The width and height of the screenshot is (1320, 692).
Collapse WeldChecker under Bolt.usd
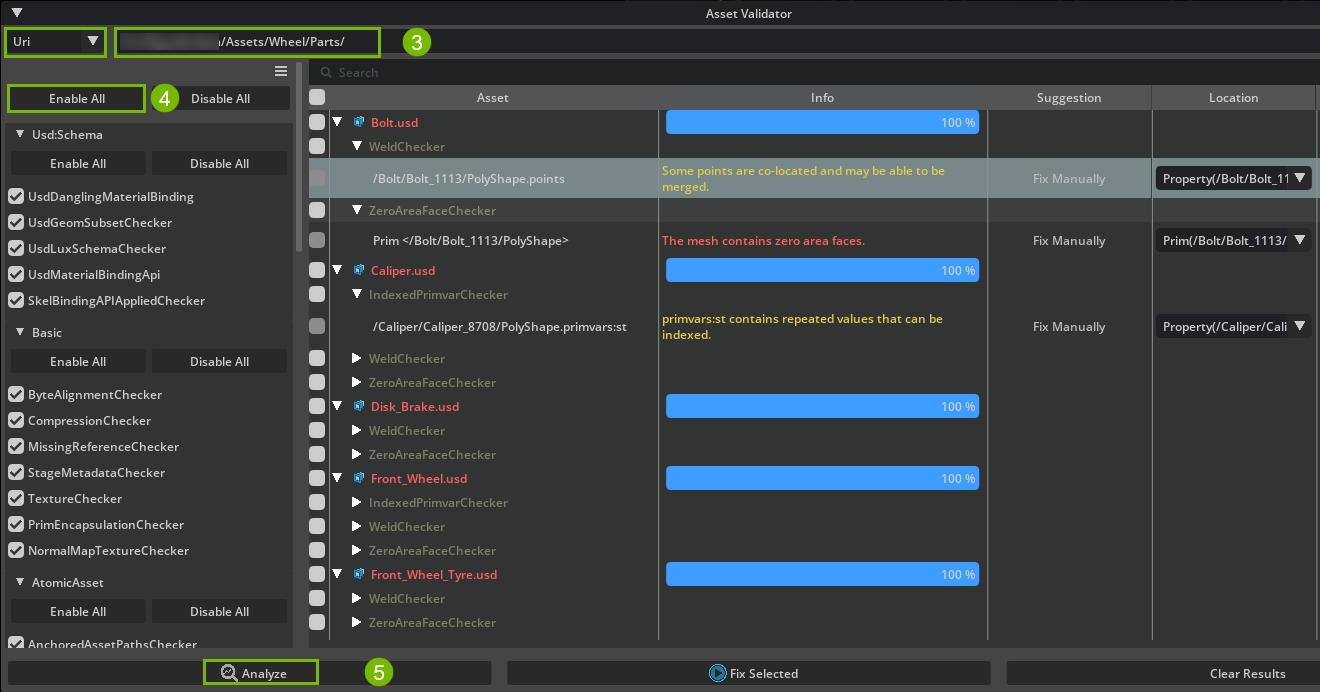point(357,146)
